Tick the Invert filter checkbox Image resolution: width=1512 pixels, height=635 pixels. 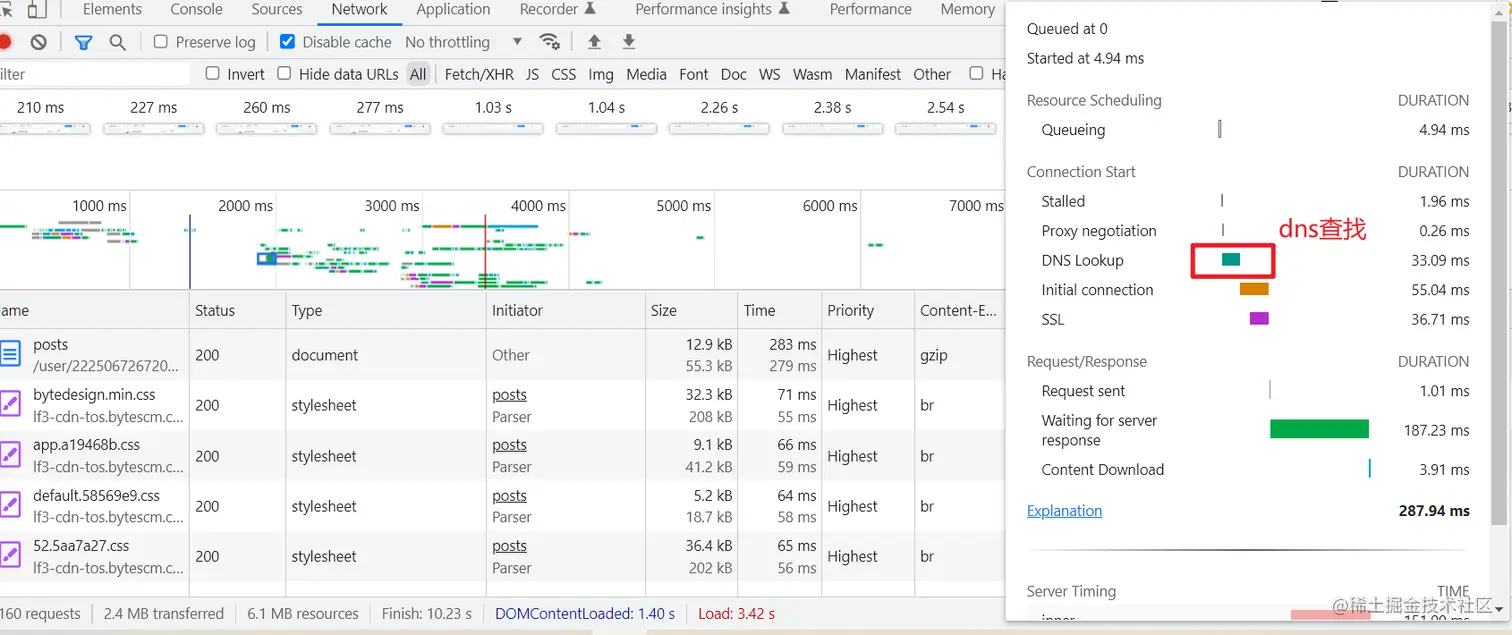(212, 74)
